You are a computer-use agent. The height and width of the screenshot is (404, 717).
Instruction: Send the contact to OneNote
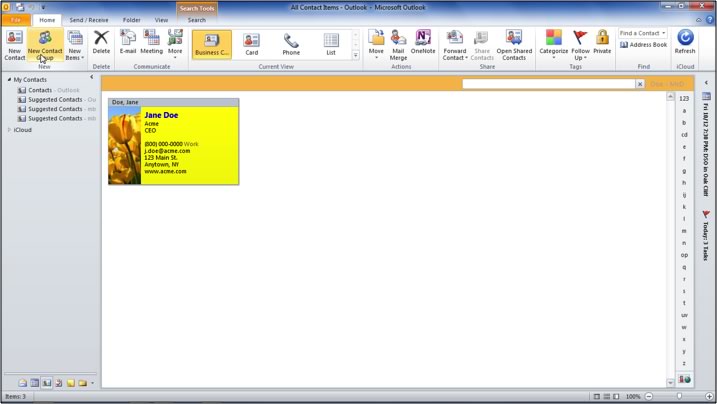pos(423,42)
